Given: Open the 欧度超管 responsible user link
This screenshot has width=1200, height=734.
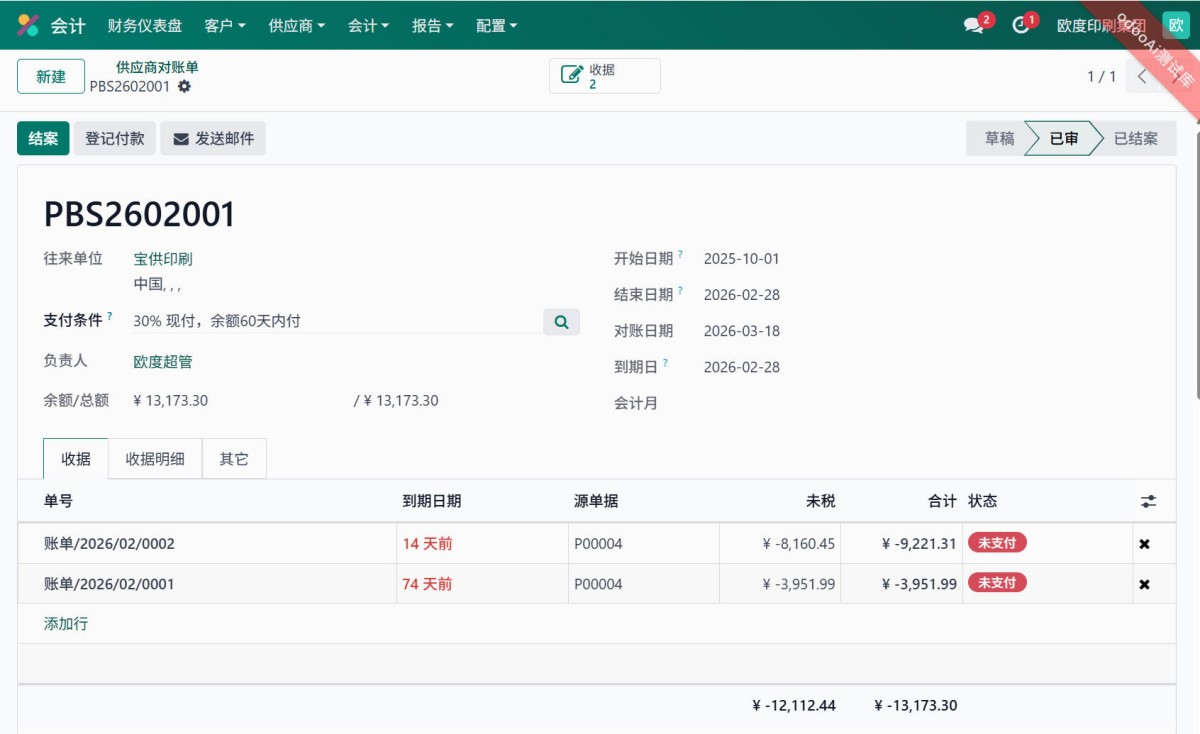Looking at the screenshot, I should [163, 362].
